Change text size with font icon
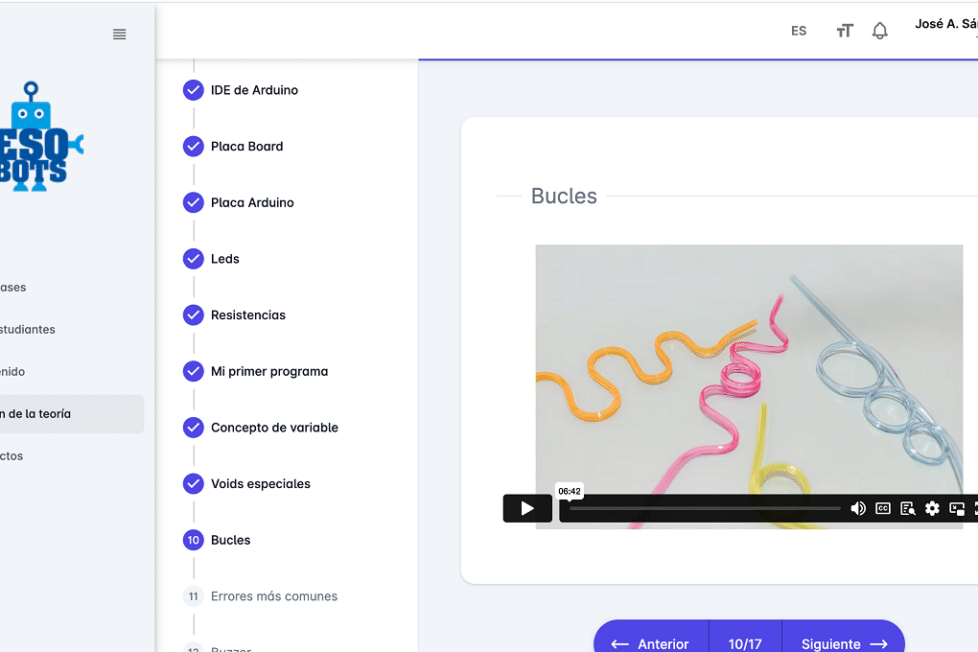Screen dimensions: 978x652 [845, 31]
